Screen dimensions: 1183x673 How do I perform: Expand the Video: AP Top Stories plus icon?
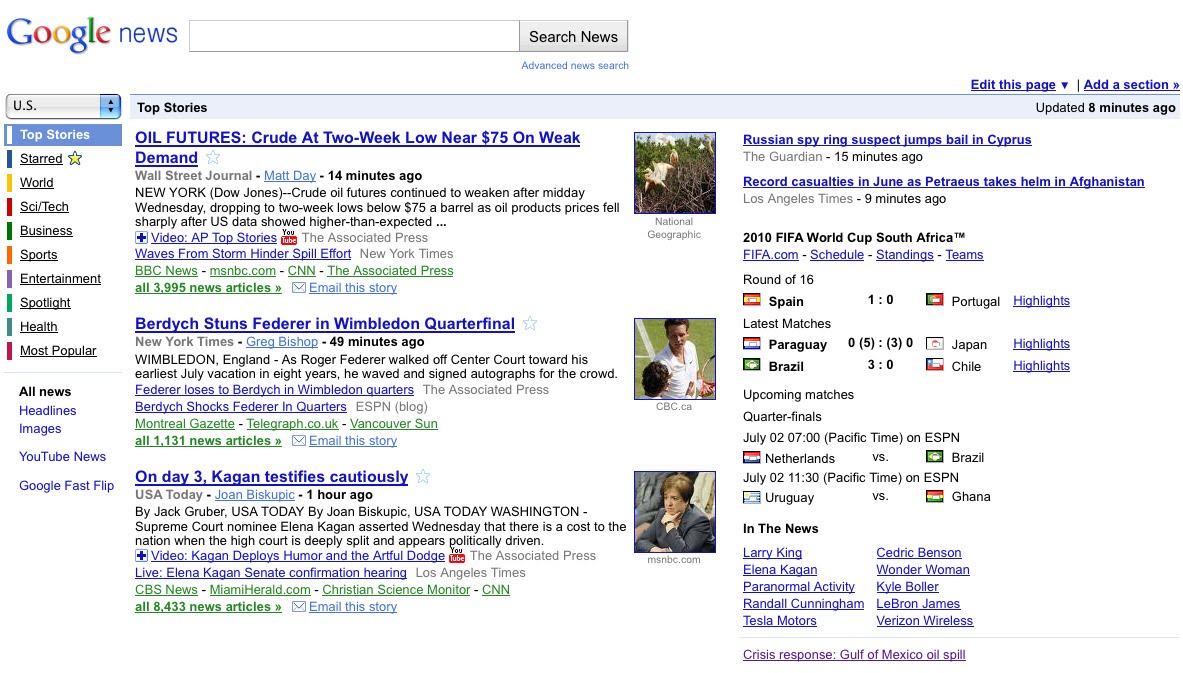pyautogui.click(x=141, y=238)
